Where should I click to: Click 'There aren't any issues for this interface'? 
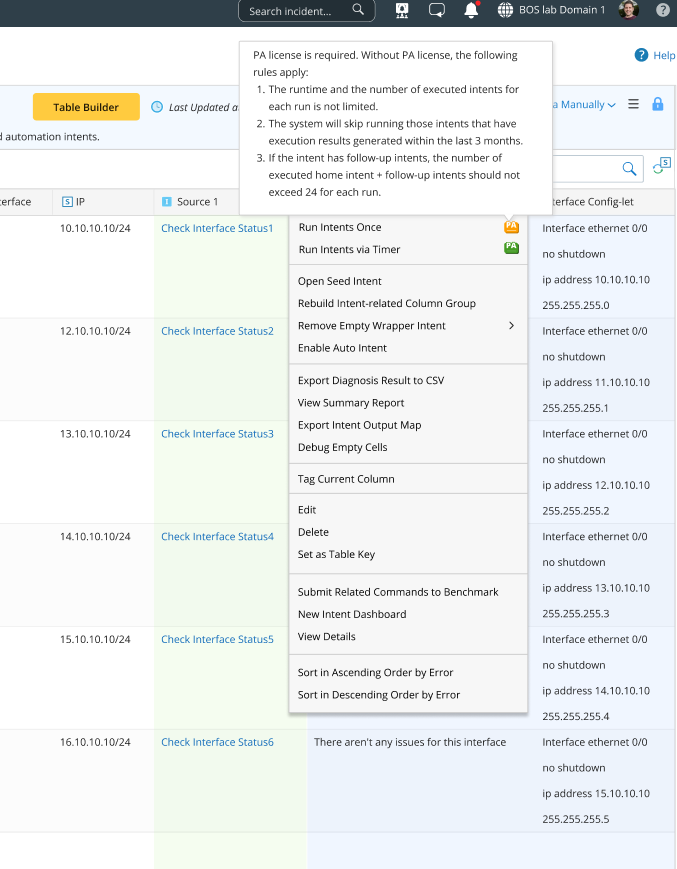[410, 742]
